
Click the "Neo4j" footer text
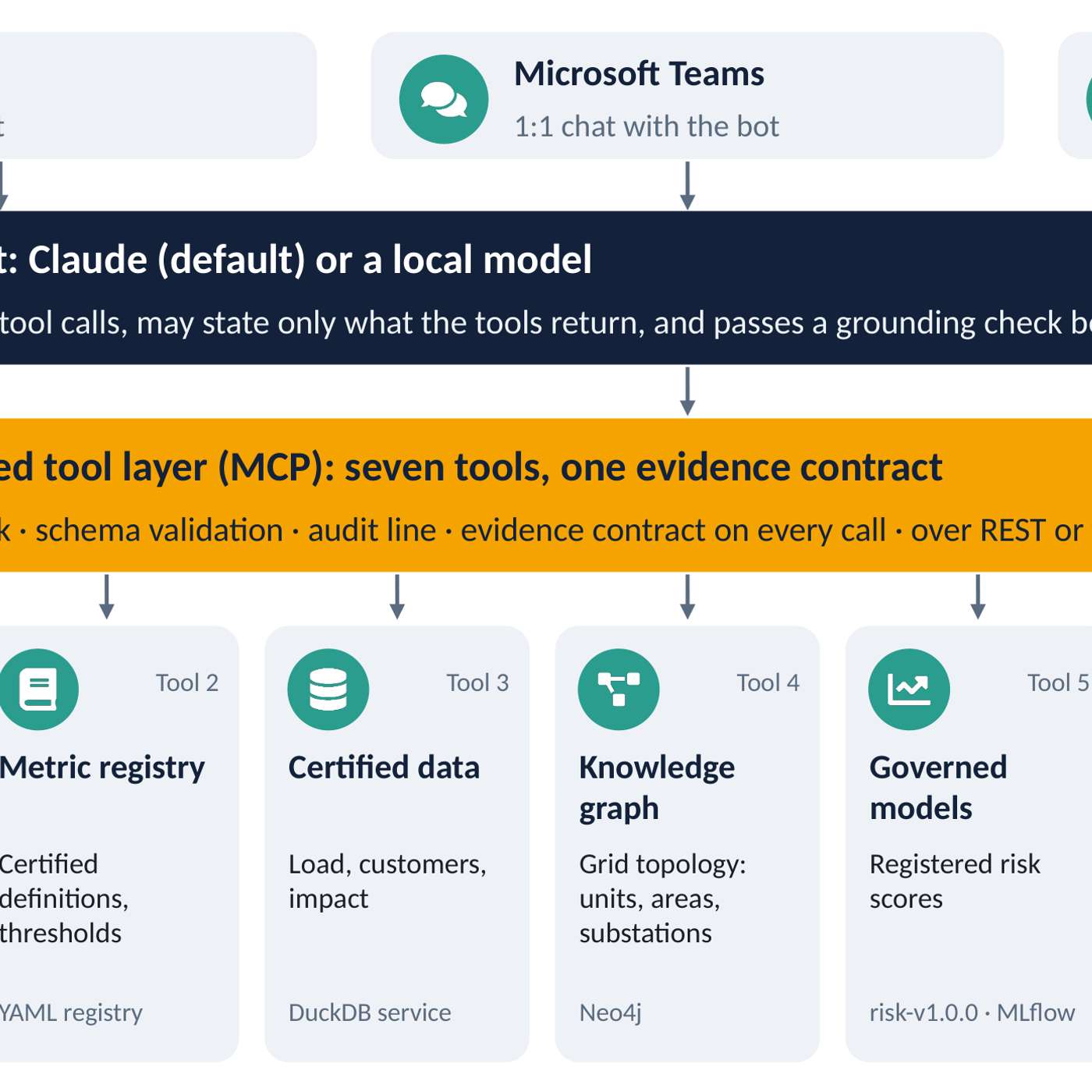pos(610,1012)
